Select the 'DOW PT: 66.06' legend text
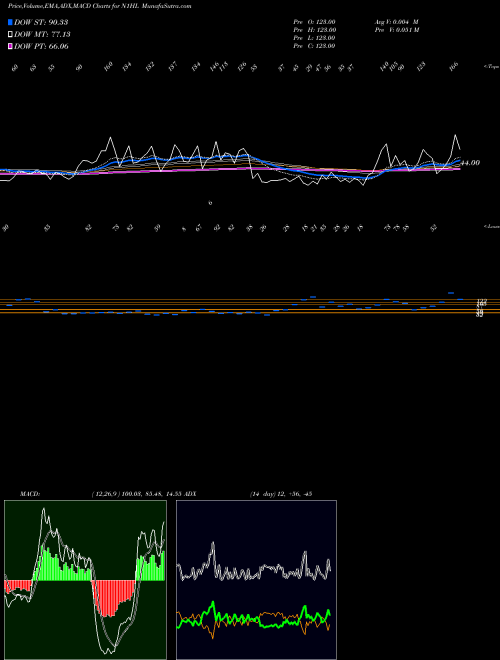 (x=41, y=47)
